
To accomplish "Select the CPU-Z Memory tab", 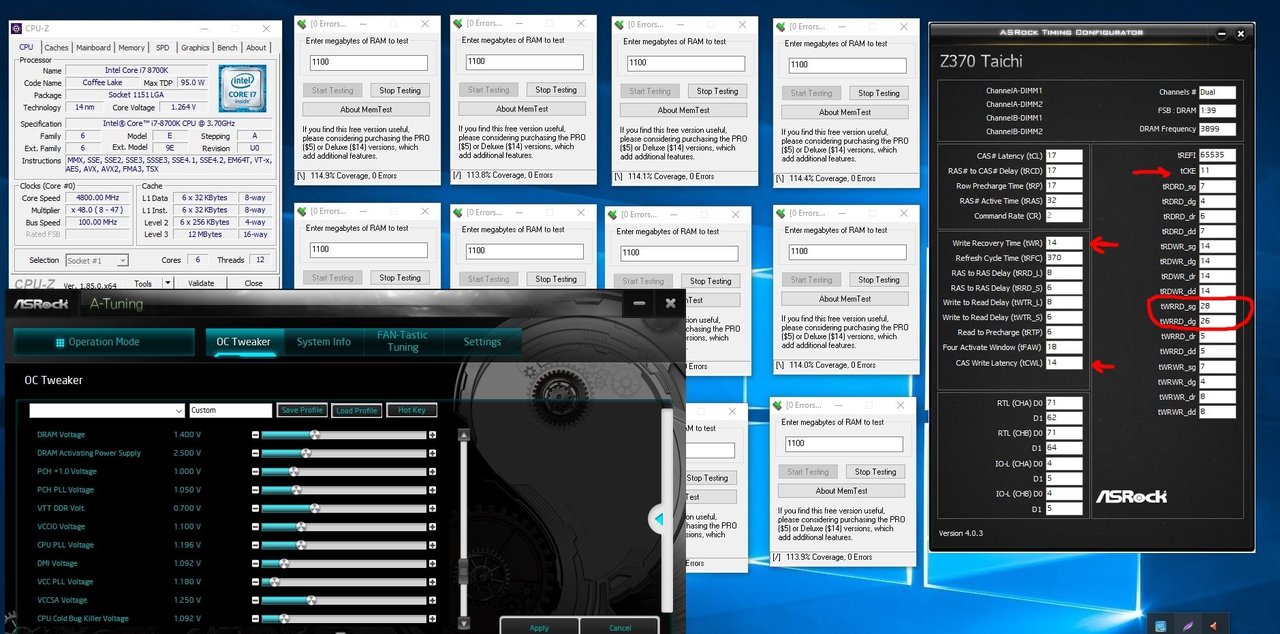I will [x=132, y=47].
